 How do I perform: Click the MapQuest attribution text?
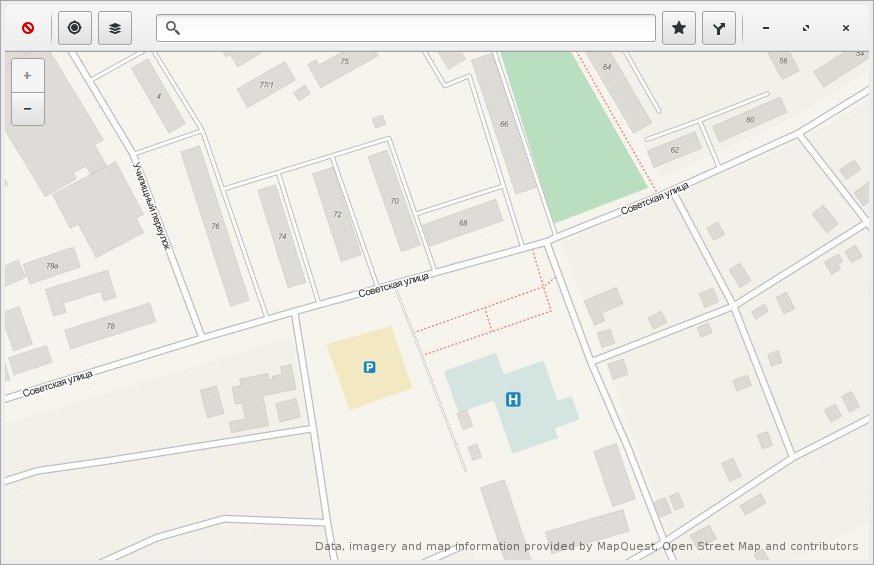(x=586, y=546)
